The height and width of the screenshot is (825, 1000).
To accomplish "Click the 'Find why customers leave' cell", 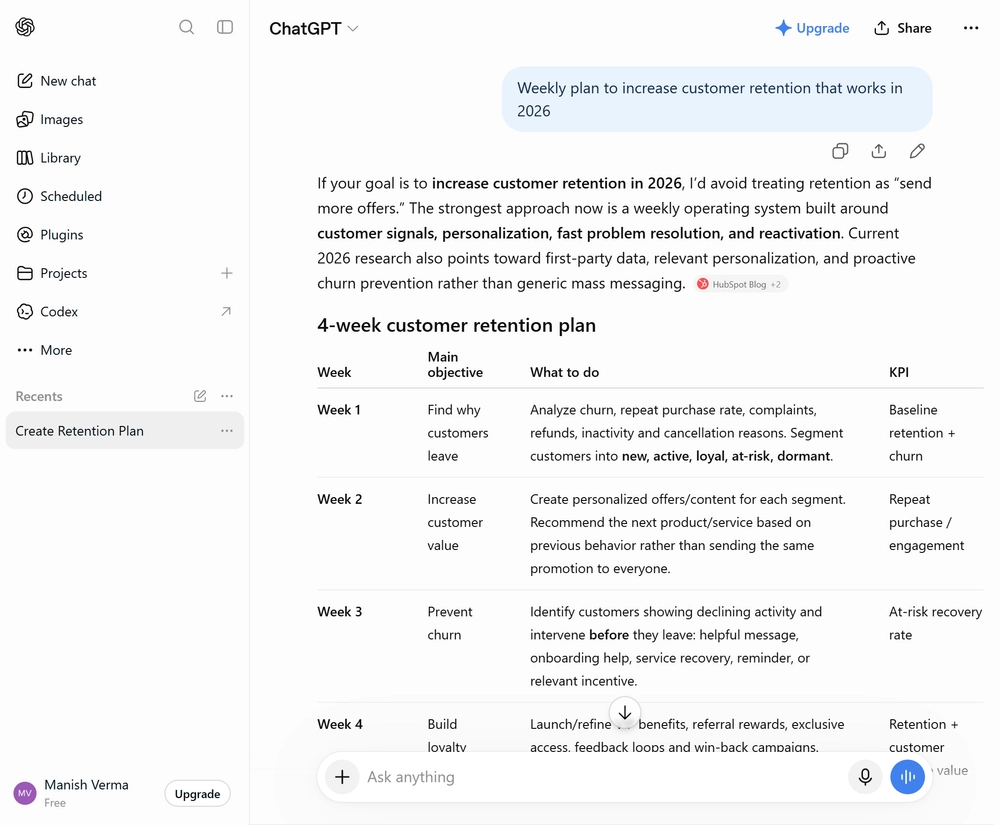I will 457,433.
